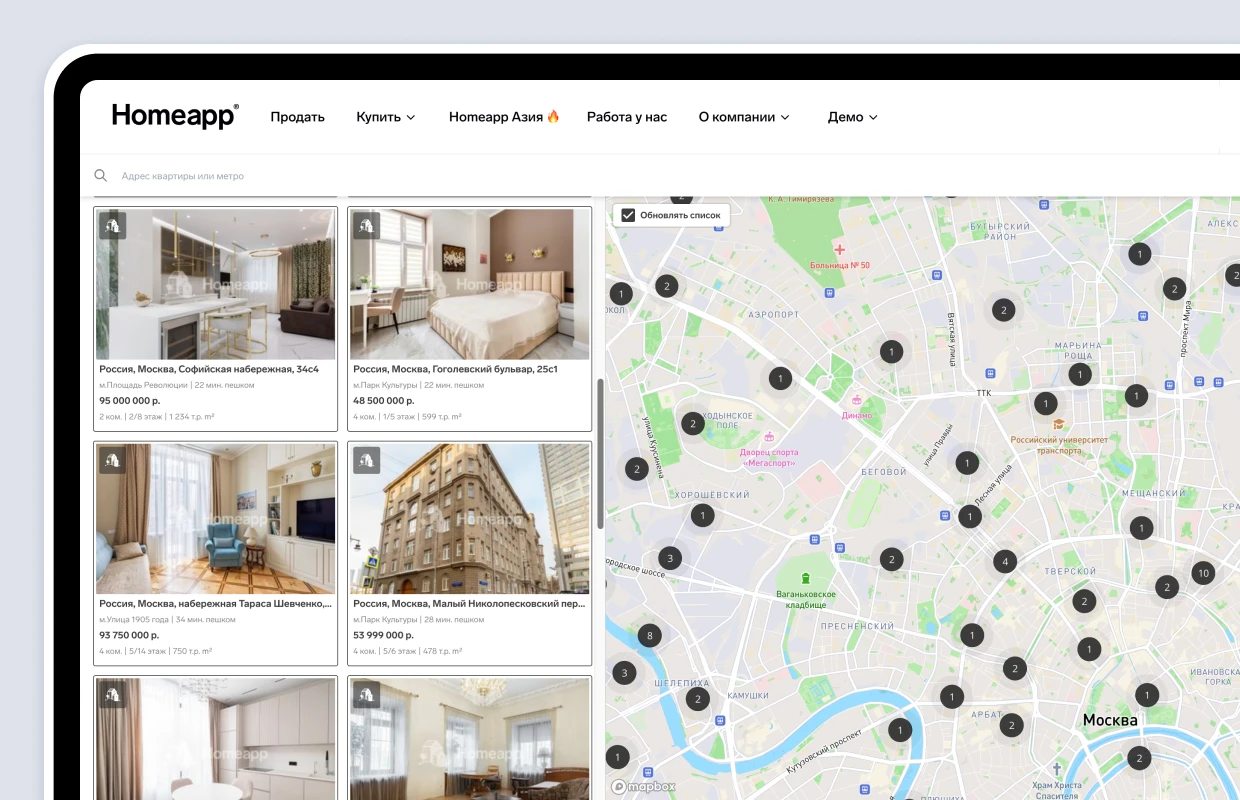Click badge icon on Малый Николопесковский listing photo
This screenshot has height=800, width=1240.
coord(366,460)
